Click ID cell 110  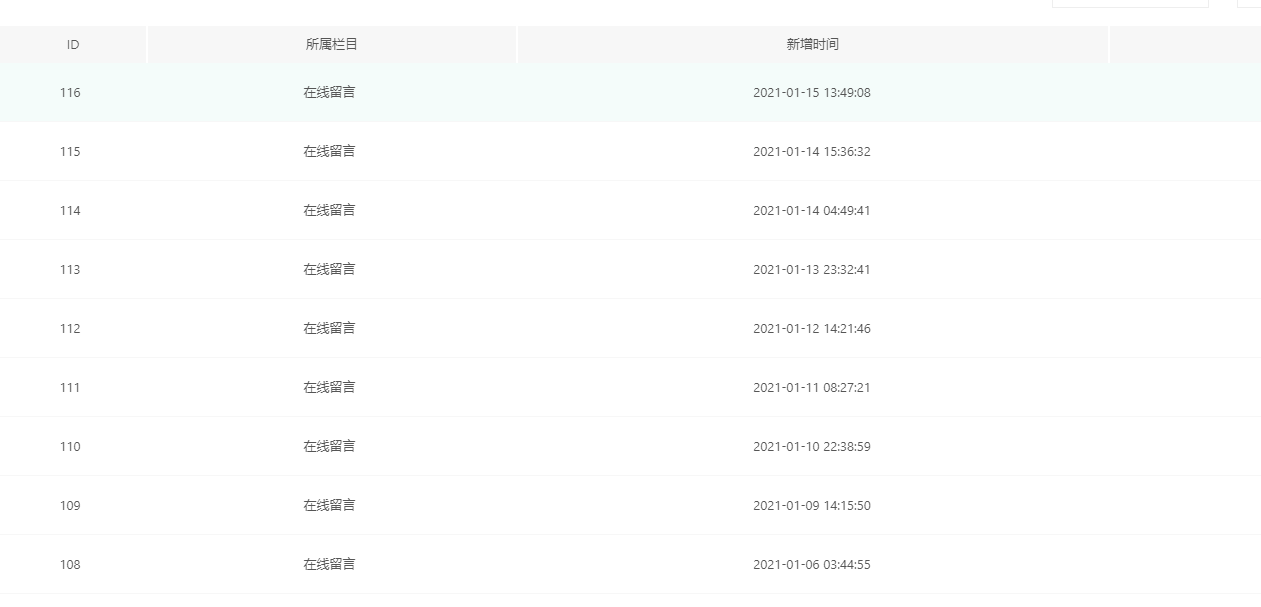click(70, 447)
